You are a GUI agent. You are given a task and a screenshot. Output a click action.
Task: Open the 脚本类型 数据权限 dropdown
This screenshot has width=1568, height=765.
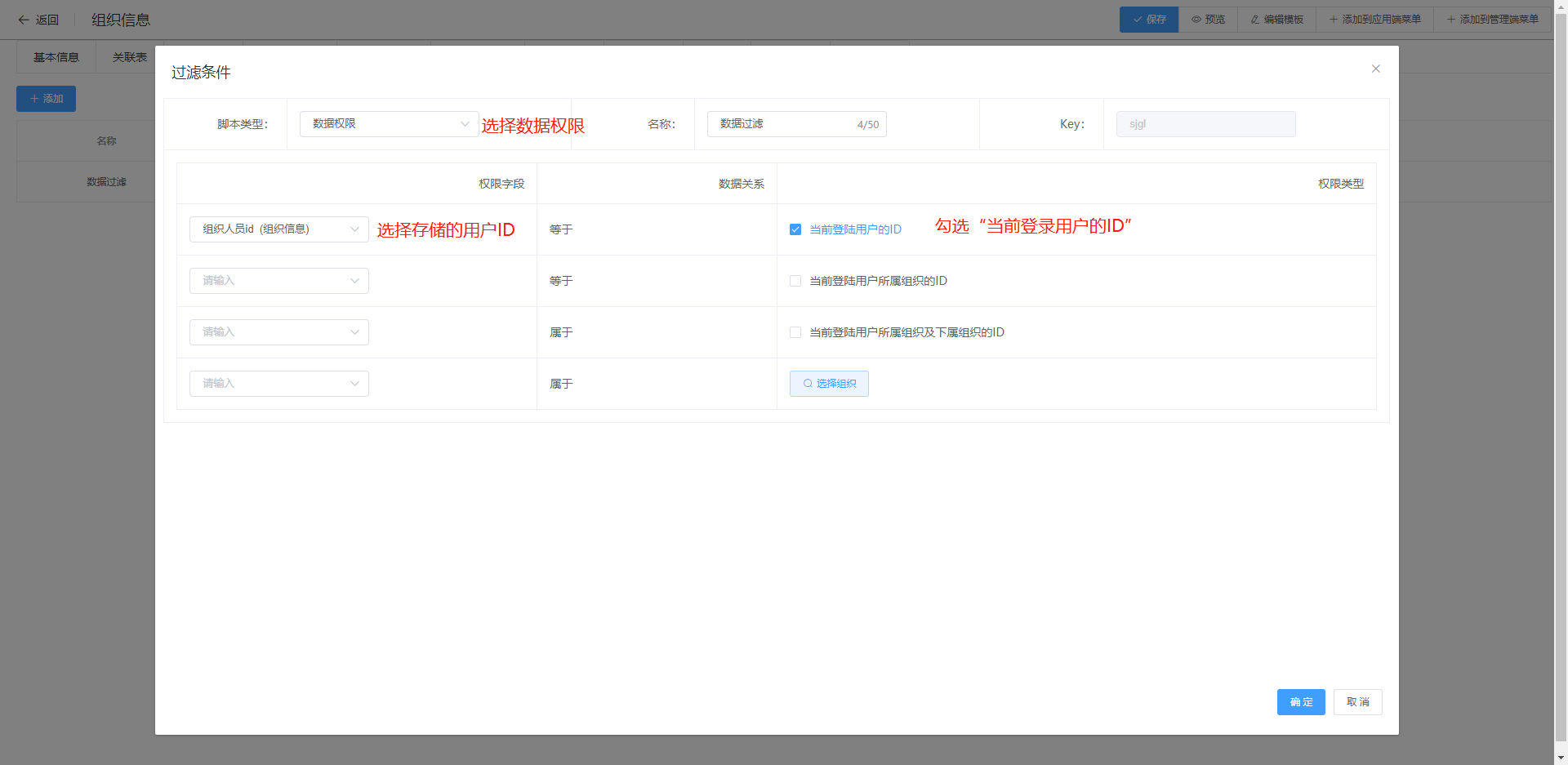[389, 124]
